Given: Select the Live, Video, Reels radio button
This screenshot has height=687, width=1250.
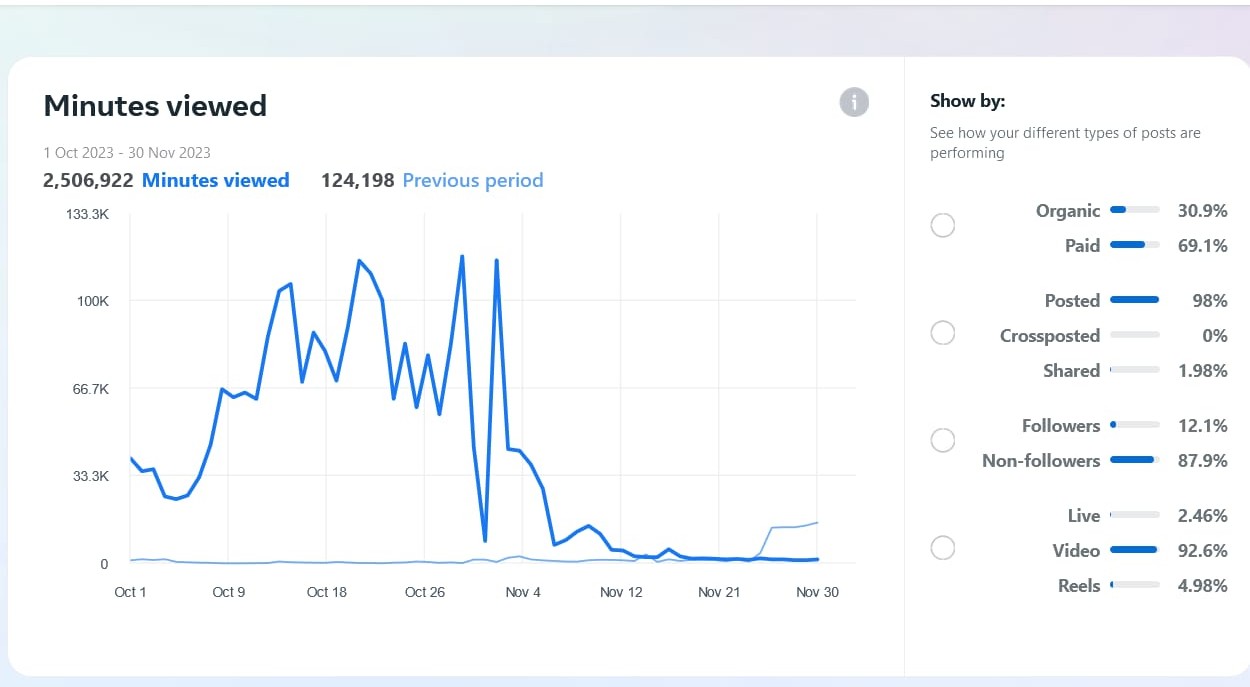Looking at the screenshot, I should pyautogui.click(x=942, y=548).
